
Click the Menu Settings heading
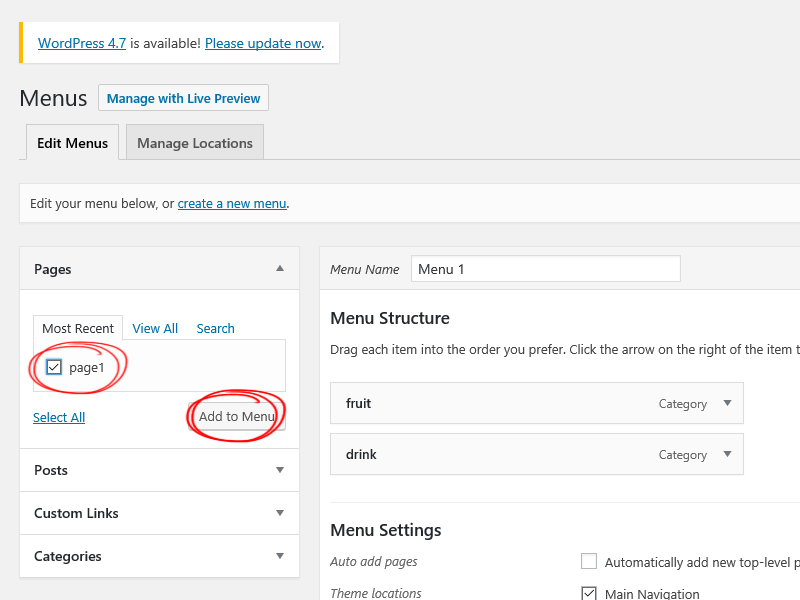tap(386, 530)
